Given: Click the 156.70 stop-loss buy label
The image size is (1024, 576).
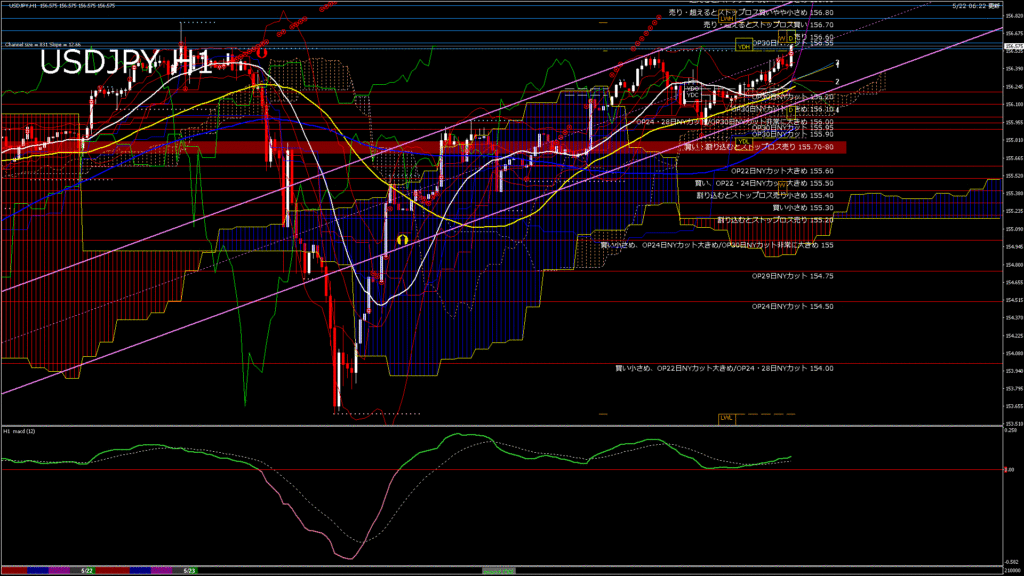Looking at the screenshot, I should point(768,25).
